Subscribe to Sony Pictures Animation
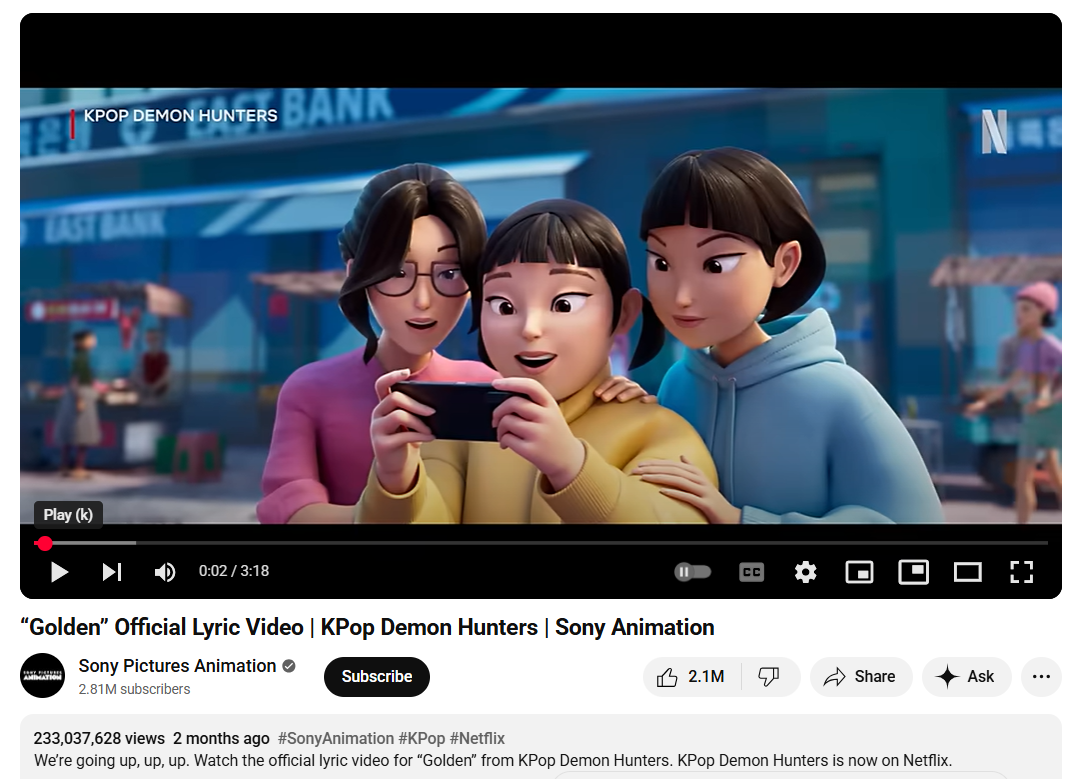 click(x=377, y=677)
